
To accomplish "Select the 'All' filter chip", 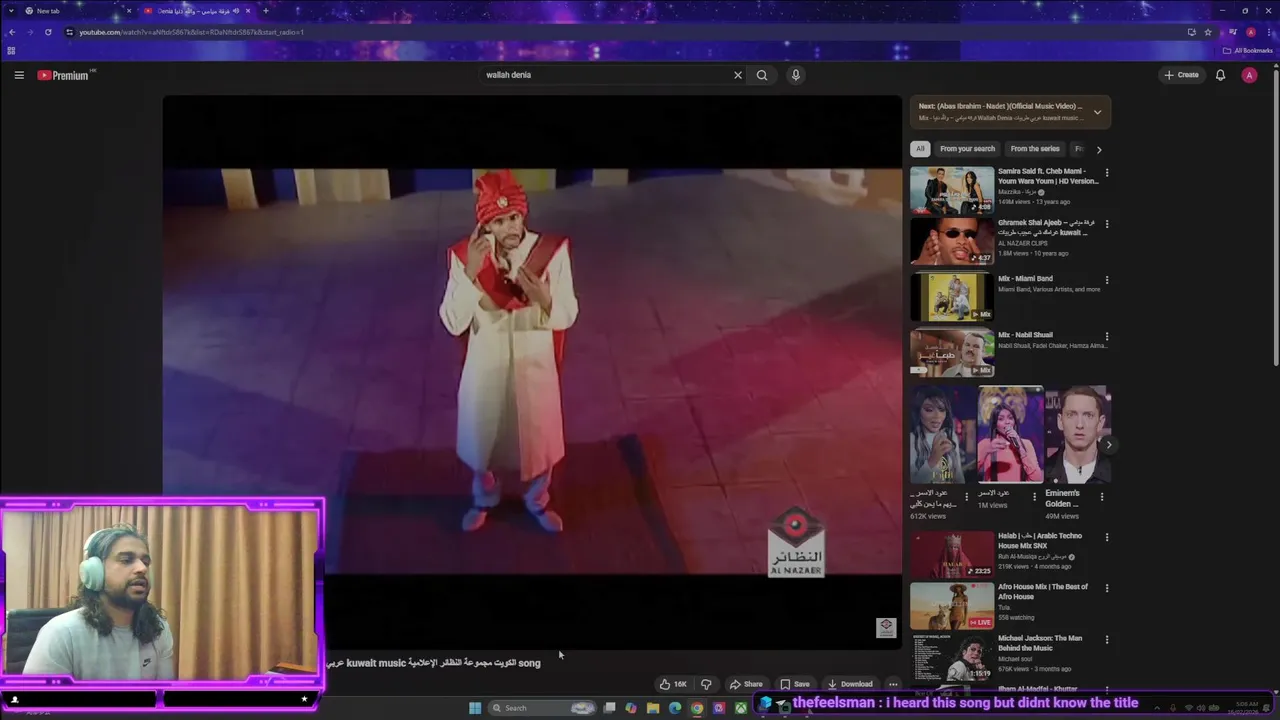I will coord(920,149).
